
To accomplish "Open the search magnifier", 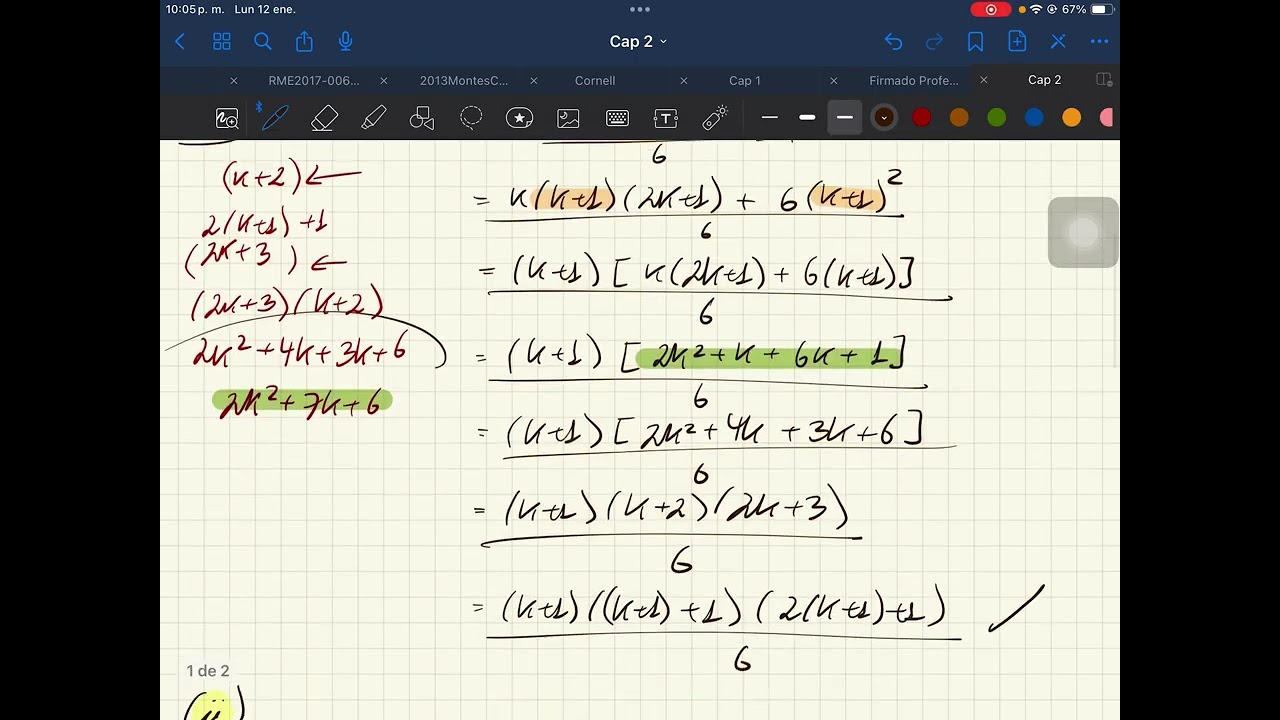I will [x=263, y=41].
